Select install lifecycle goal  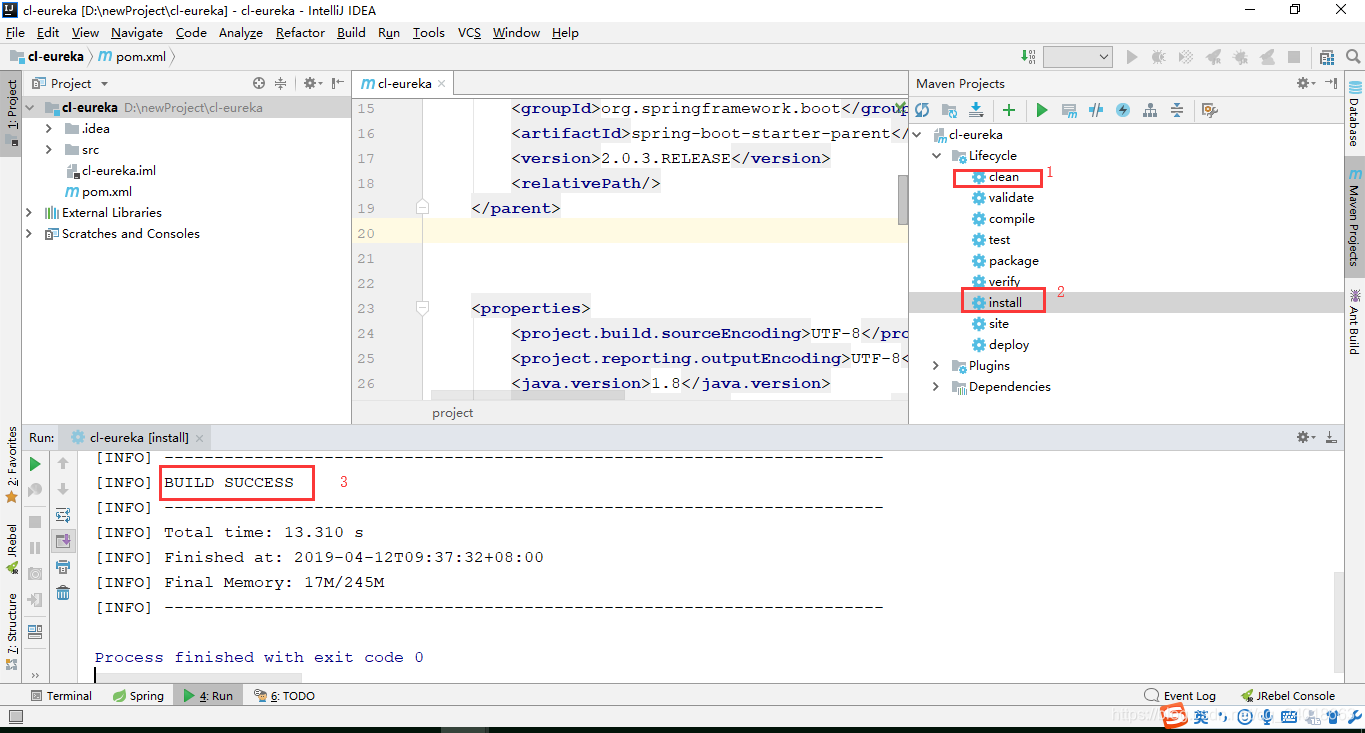pos(1005,302)
